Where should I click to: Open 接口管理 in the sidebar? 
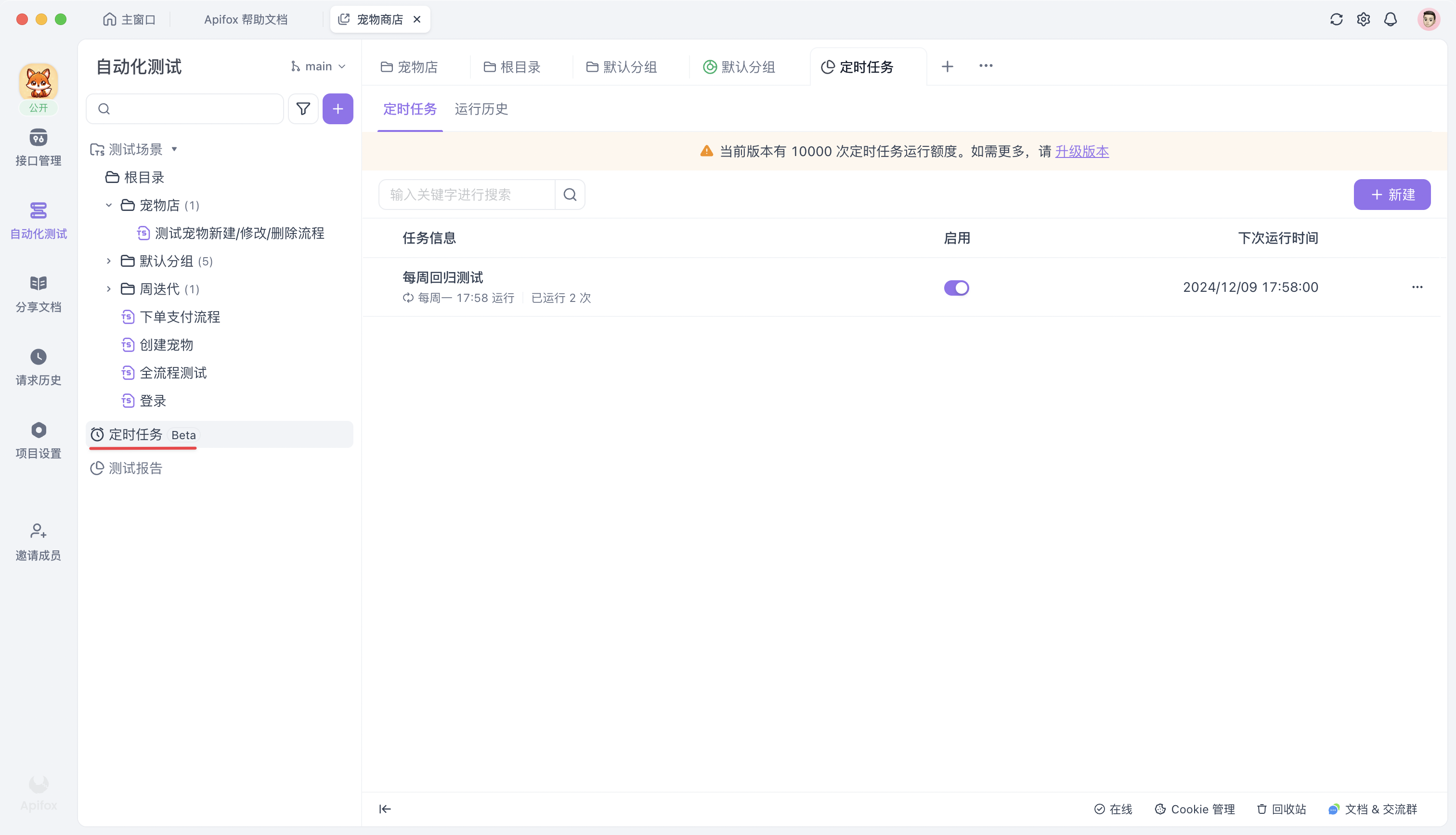(x=38, y=147)
